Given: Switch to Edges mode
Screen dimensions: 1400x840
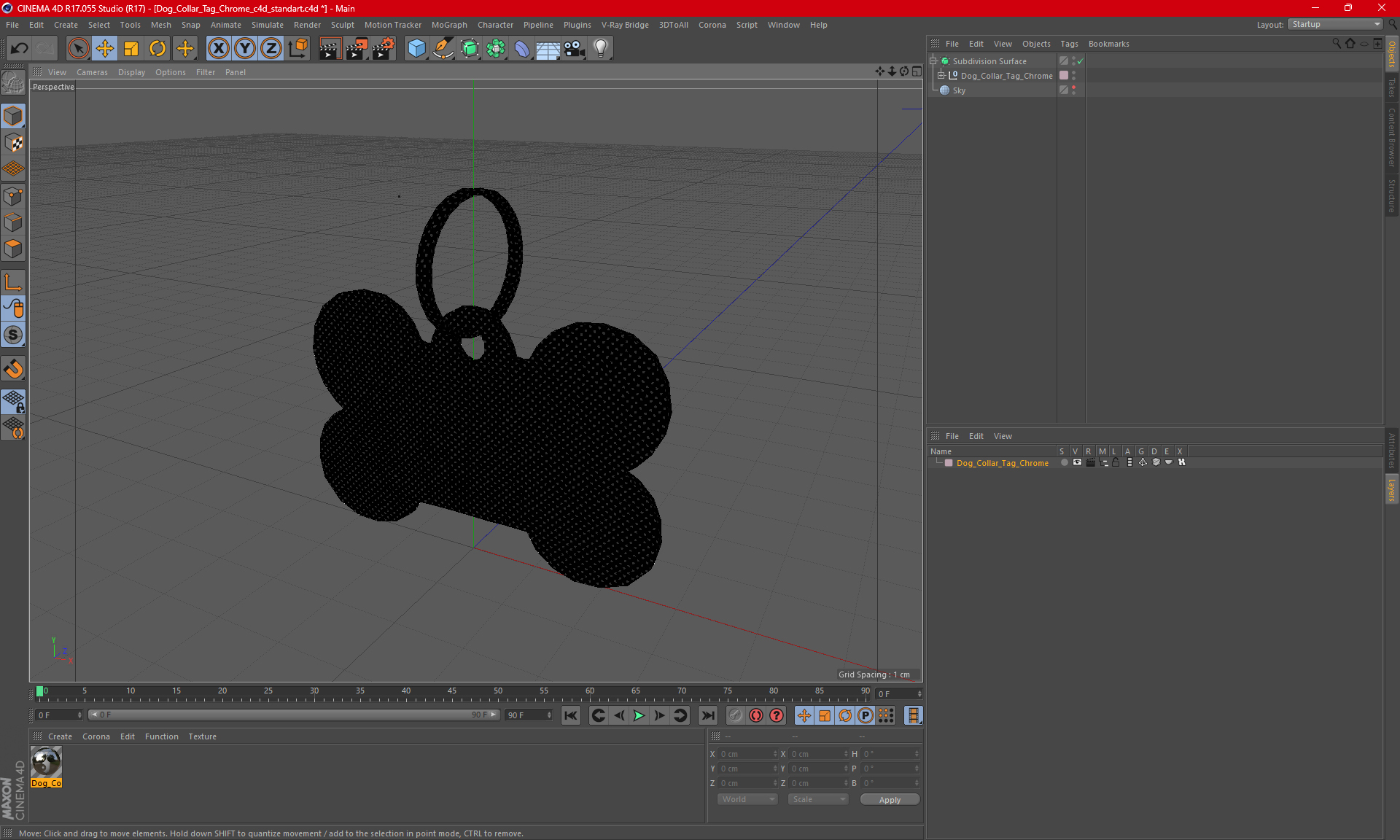Looking at the screenshot, I should 13,222.
